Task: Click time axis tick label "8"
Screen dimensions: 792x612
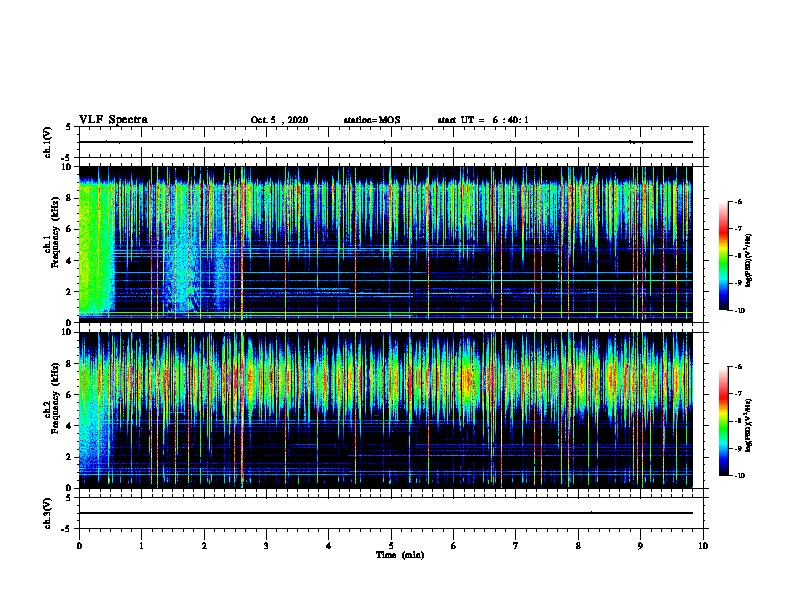Action: coord(578,545)
